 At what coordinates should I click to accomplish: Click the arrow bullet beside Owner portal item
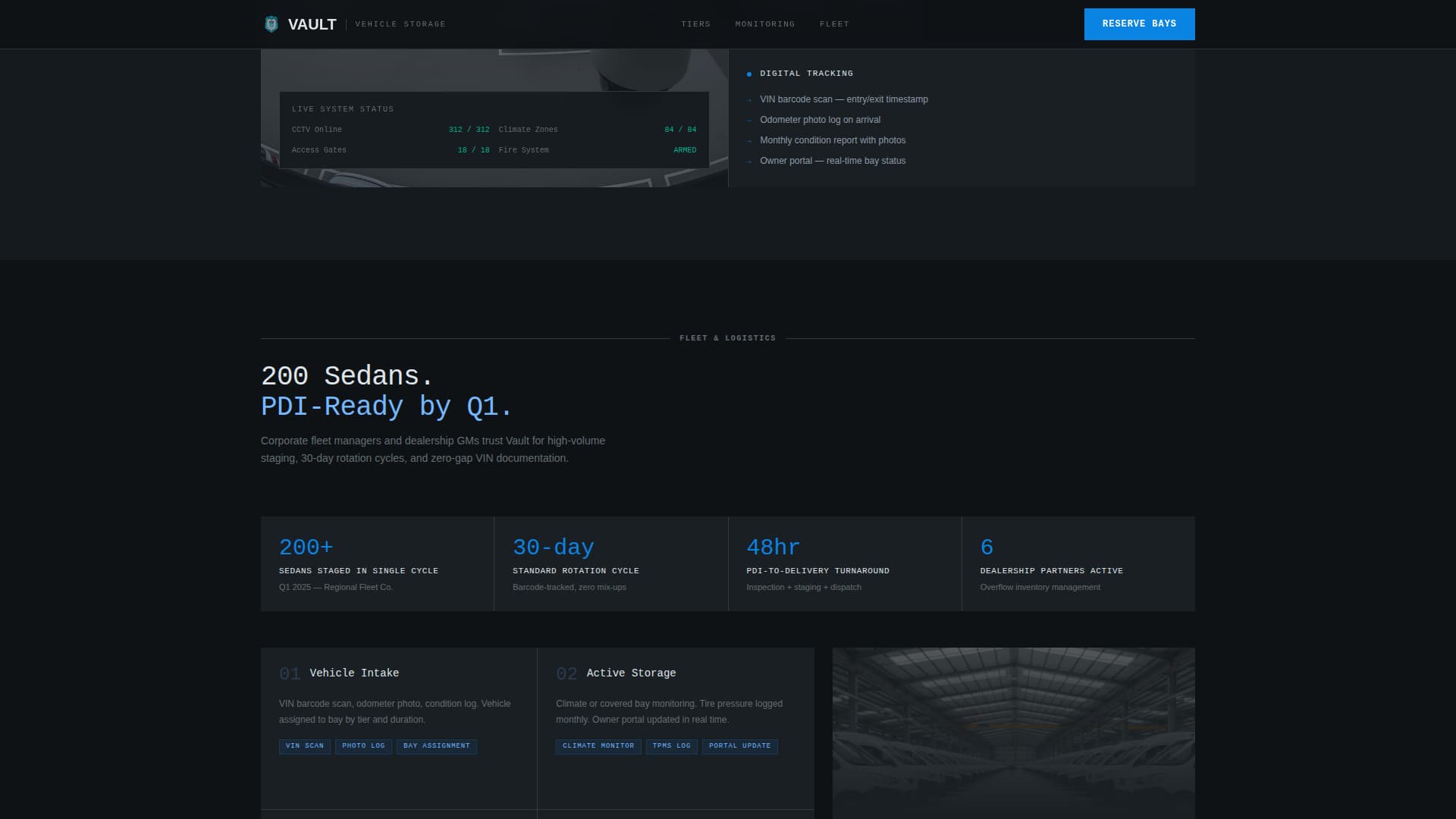(749, 162)
